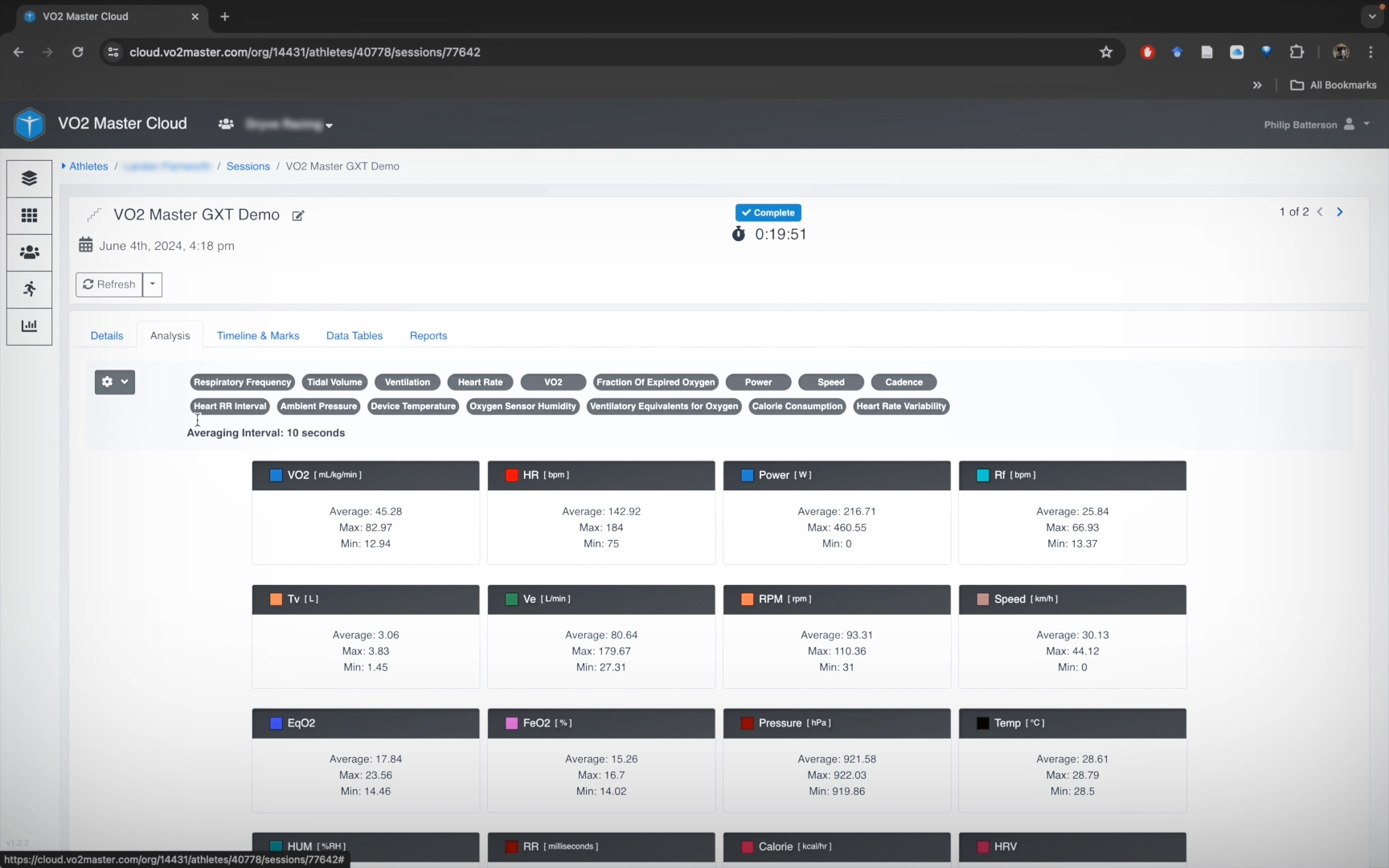This screenshot has width=1389, height=868.
Task: Click the VO2 card blue color swatch
Action: (x=276, y=476)
